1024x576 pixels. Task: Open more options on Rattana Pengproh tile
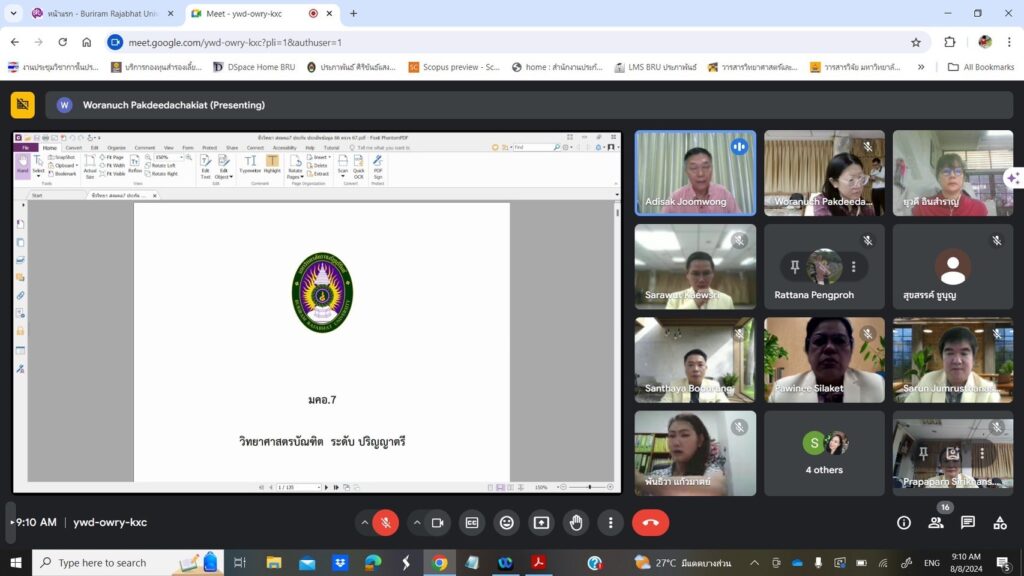[x=854, y=266]
